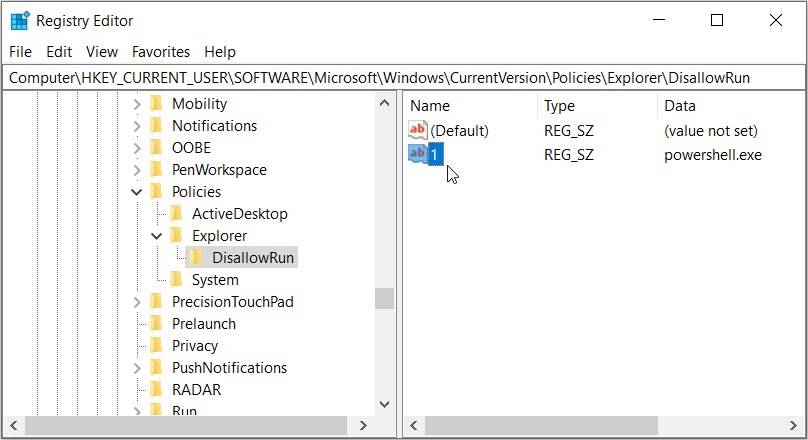Open the File menu
This screenshot has width=808, height=440.
[x=20, y=51]
